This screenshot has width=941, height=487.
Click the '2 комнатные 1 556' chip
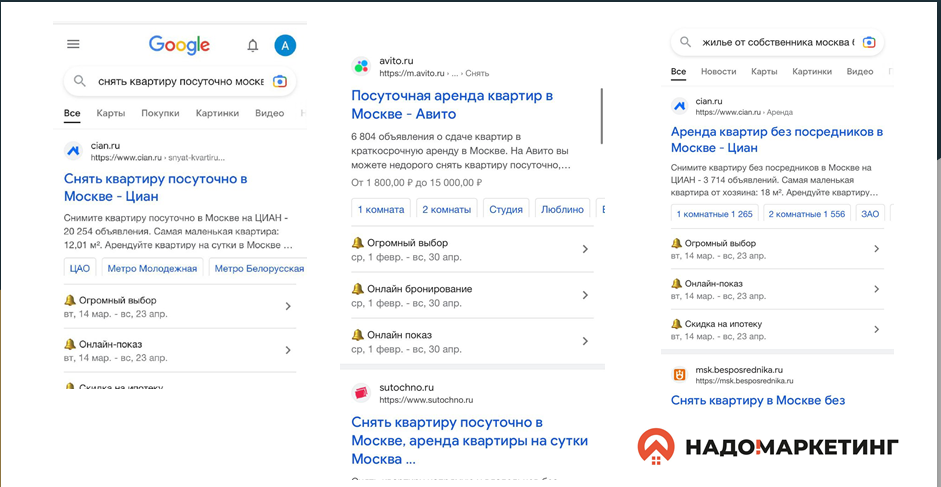pos(807,214)
